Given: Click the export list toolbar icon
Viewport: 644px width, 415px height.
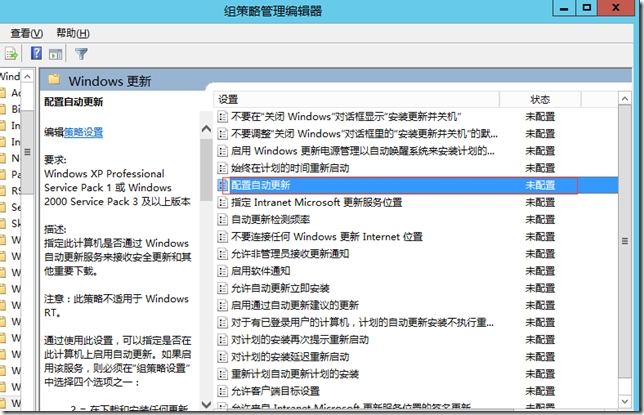Looking at the screenshot, I should [x=11, y=54].
